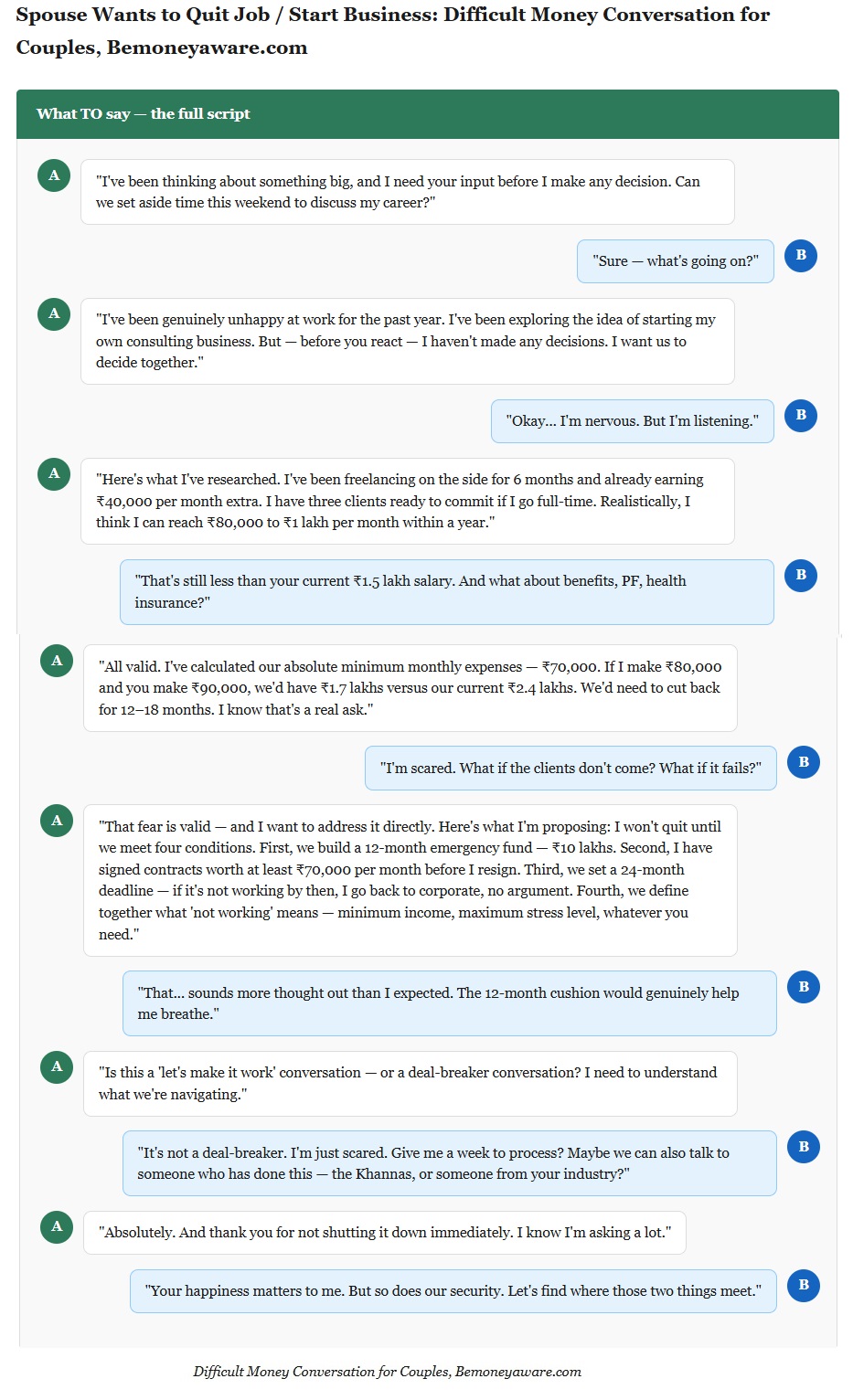This screenshot has height=1400, width=853.
Task: Click the A avatar beside the freelancing research message
Action: (54, 473)
